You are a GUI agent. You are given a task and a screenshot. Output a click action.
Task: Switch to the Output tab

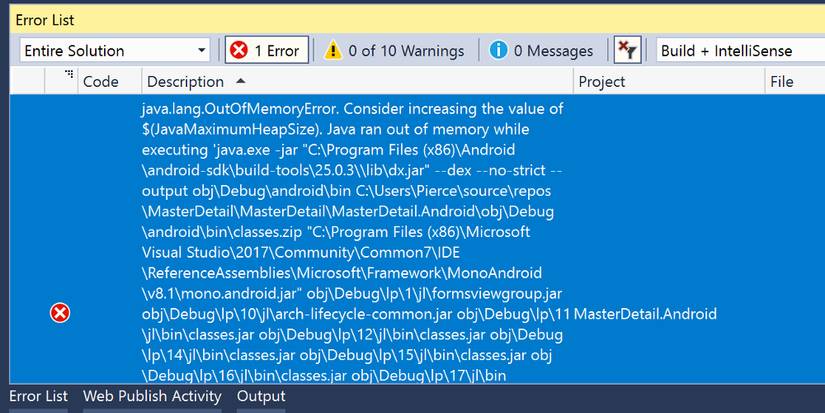tap(261, 397)
